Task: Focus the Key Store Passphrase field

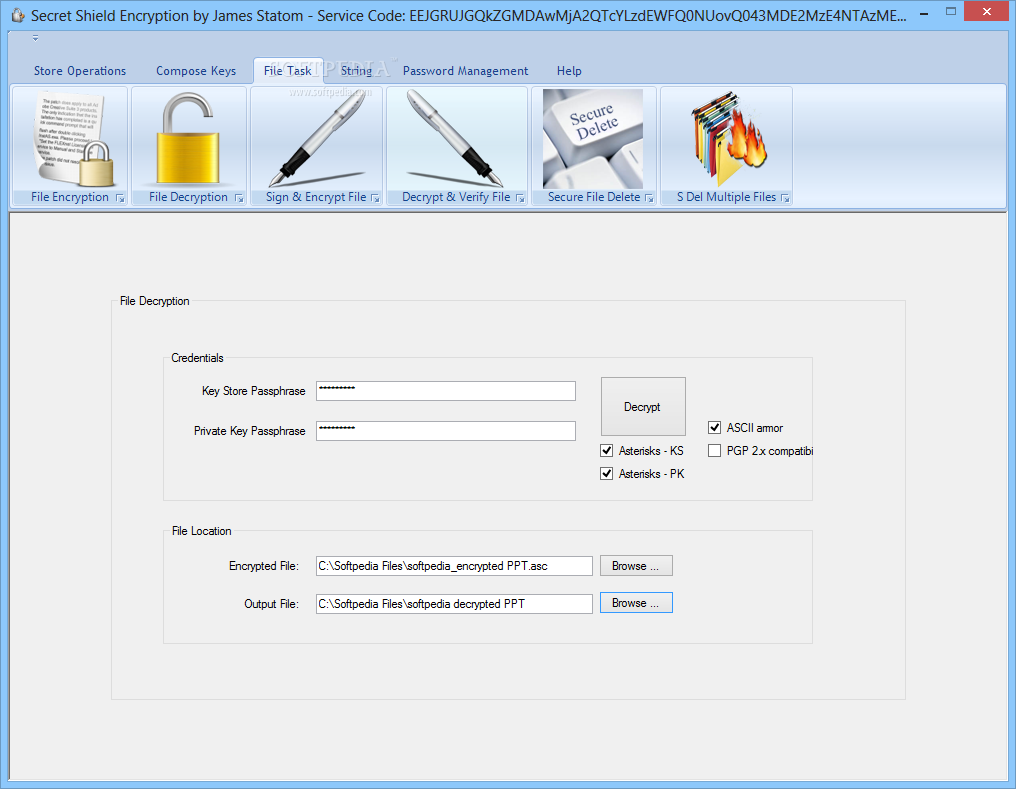Action: [446, 391]
